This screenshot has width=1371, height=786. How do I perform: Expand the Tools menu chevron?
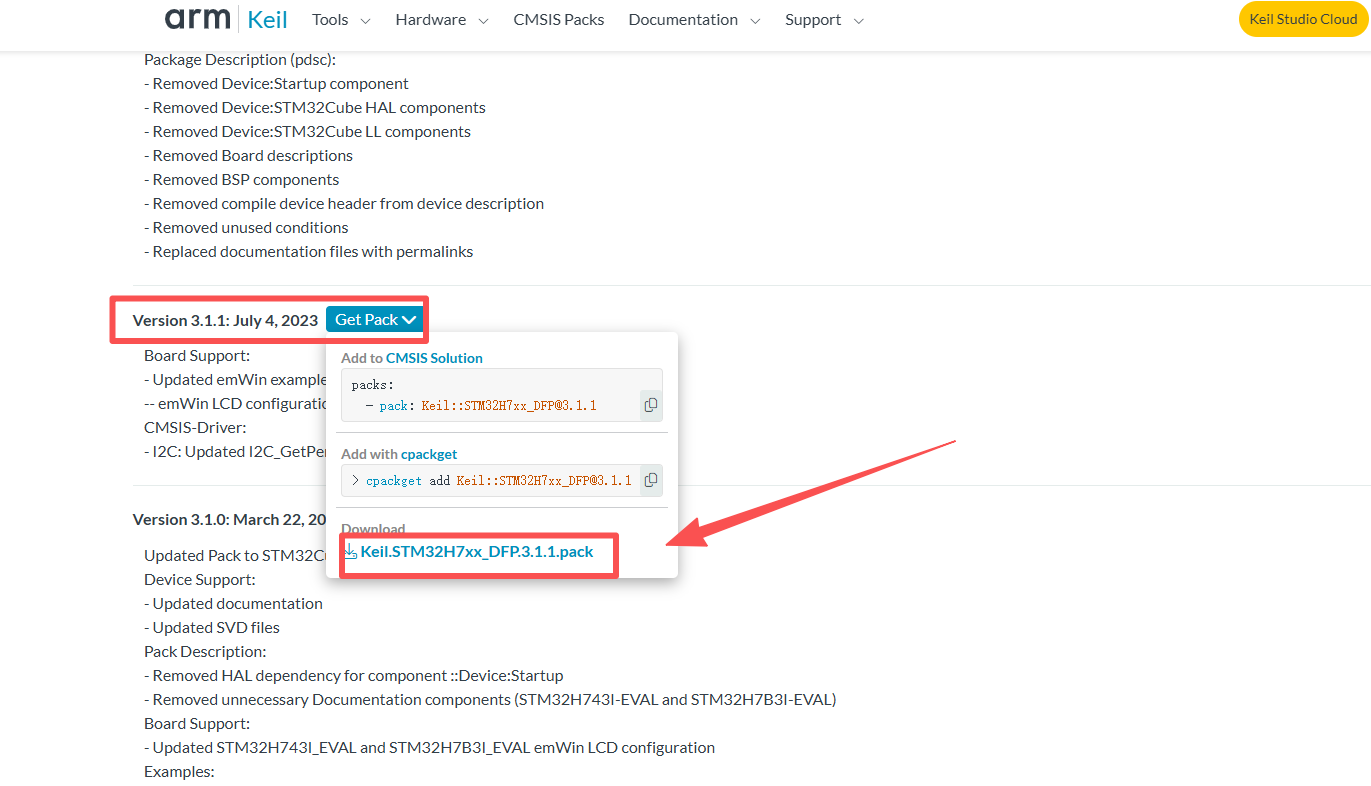click(365, 21)
